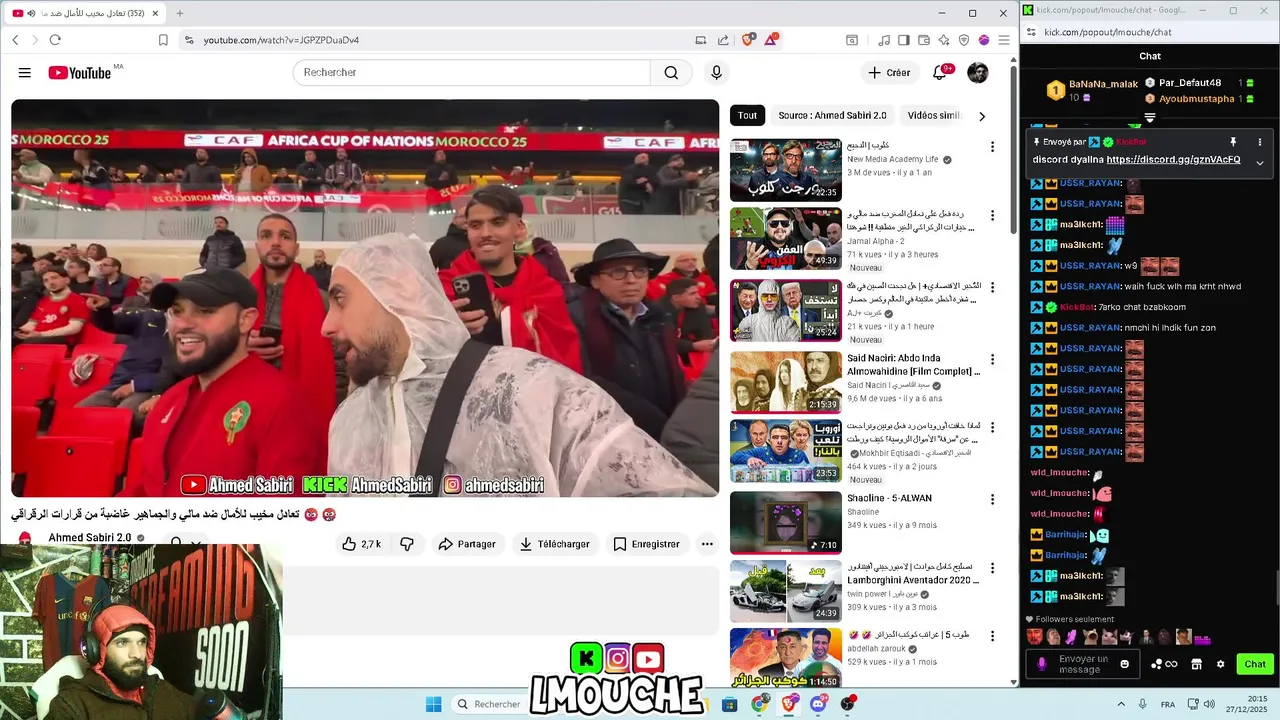
Task: Click the Partager button
Action: (x=466, y=544)
